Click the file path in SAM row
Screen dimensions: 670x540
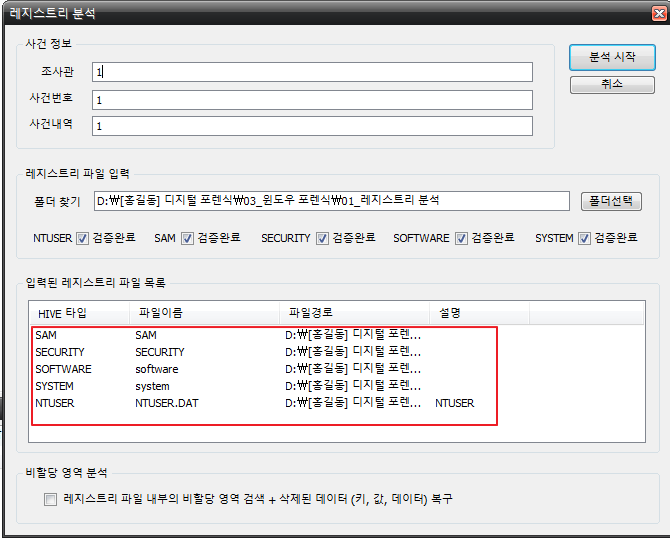(353, 335)
